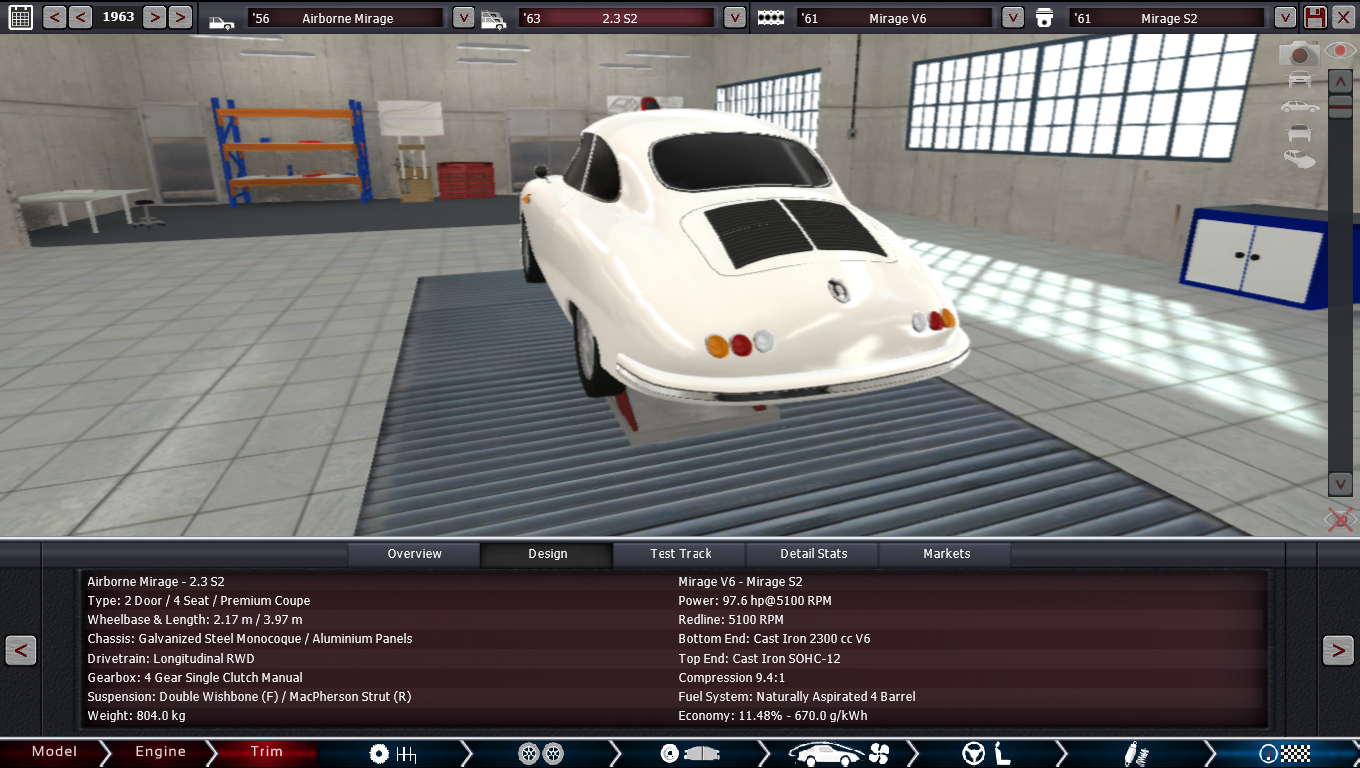1360x768 pixels.
Task: Click the red floppy disk save icon
Action: [1316, 17]
